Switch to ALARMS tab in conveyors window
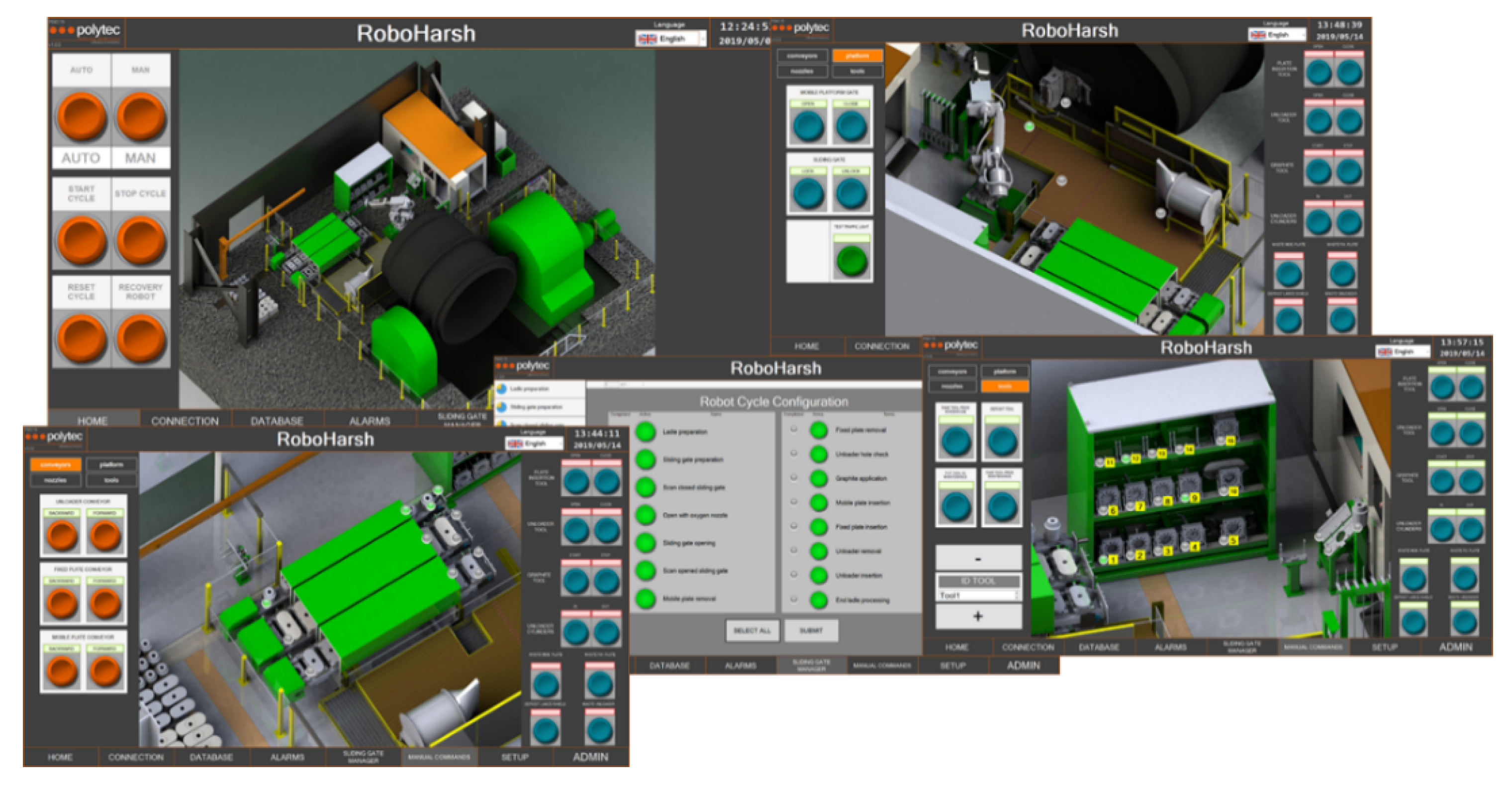The height and width of the screenshot is (789, 1512). pos(287,757)
